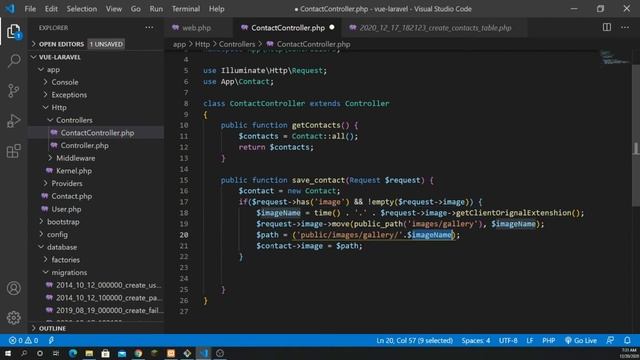640x360 pixels.
Task: Open notifications bell in status bar
Action: point(627,340)
